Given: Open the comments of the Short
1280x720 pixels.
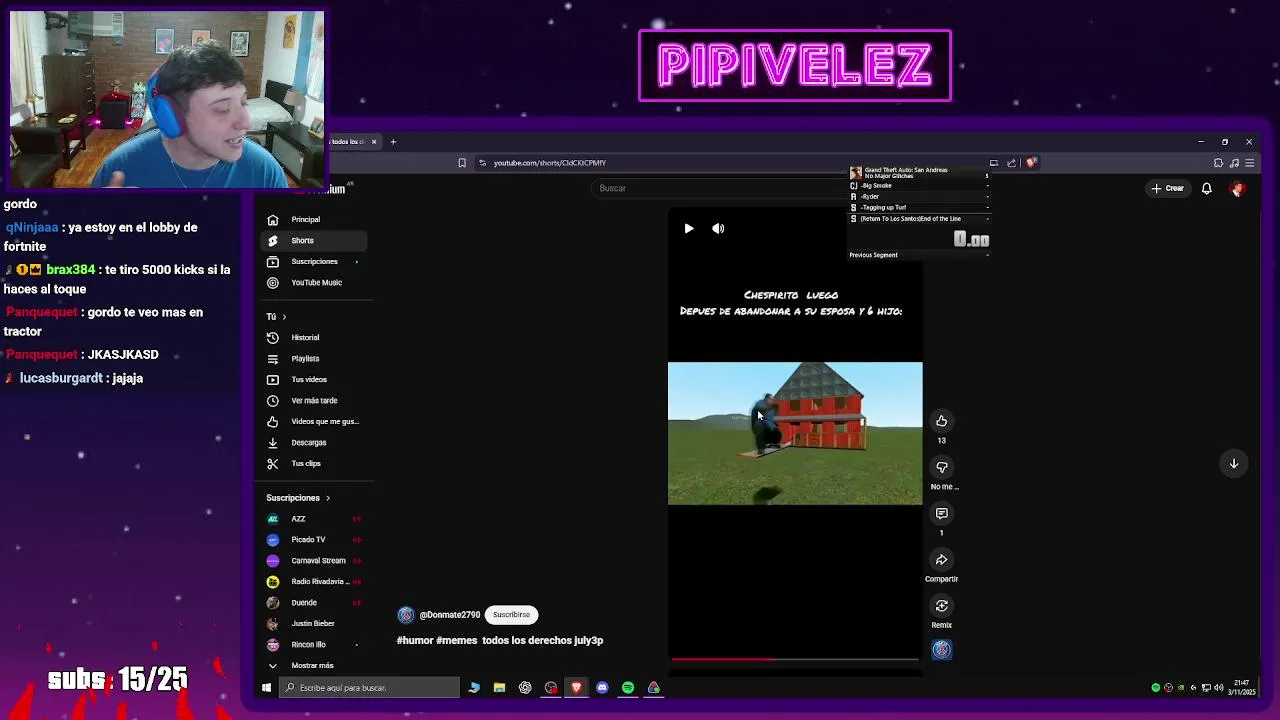Looking at the screenshot, I should (941, 513).
